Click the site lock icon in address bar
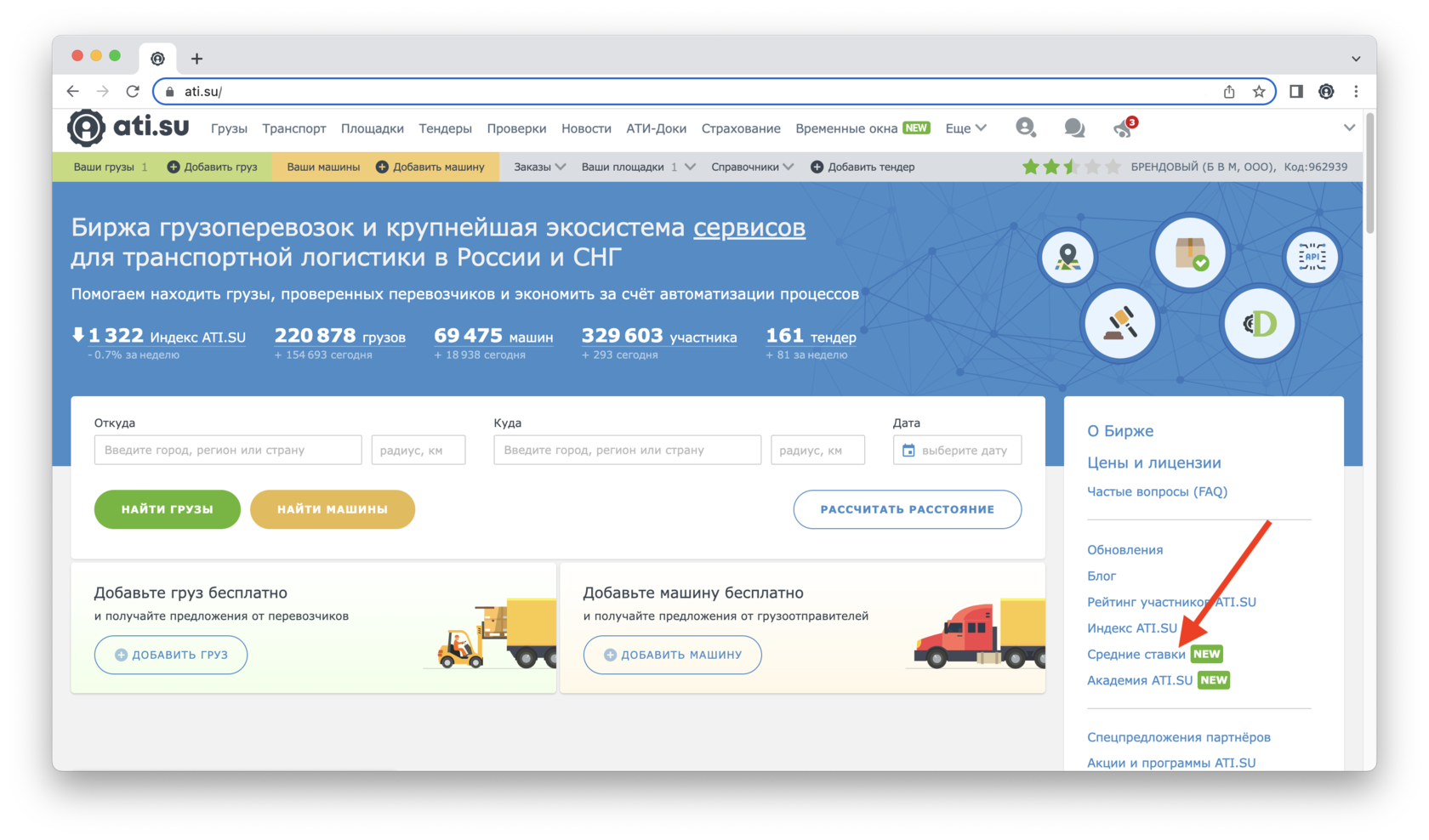 pyautogui.click(x=169, y=91)
